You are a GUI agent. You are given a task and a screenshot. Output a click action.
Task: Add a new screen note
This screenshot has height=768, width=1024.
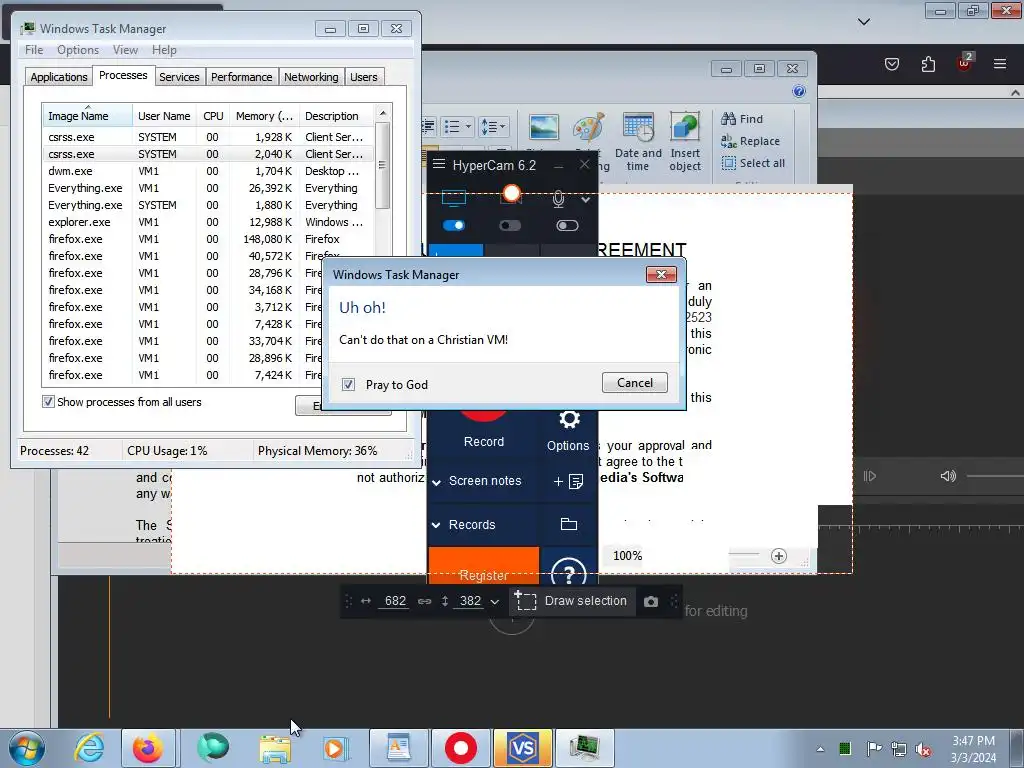point(568,481)
